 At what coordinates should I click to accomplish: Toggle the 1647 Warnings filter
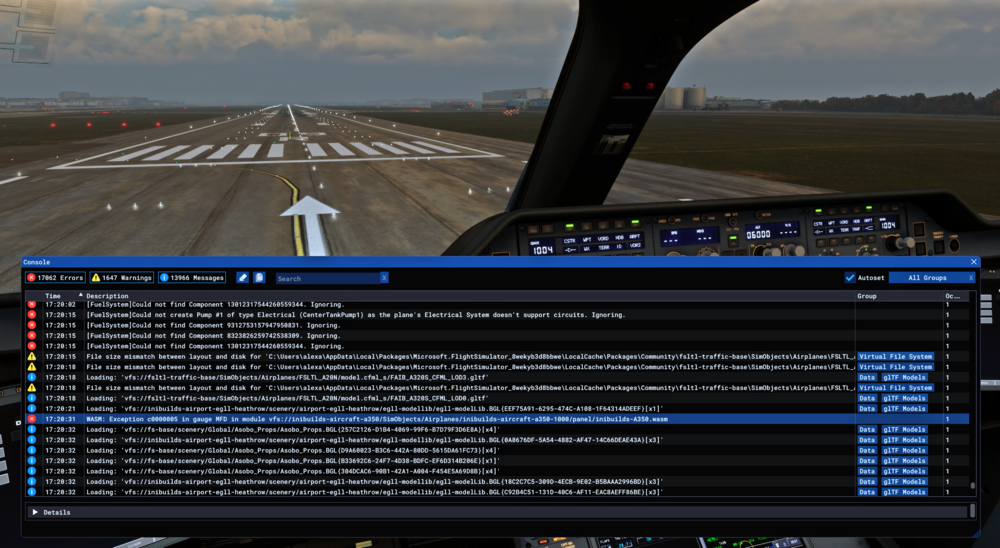pos(122,278)
